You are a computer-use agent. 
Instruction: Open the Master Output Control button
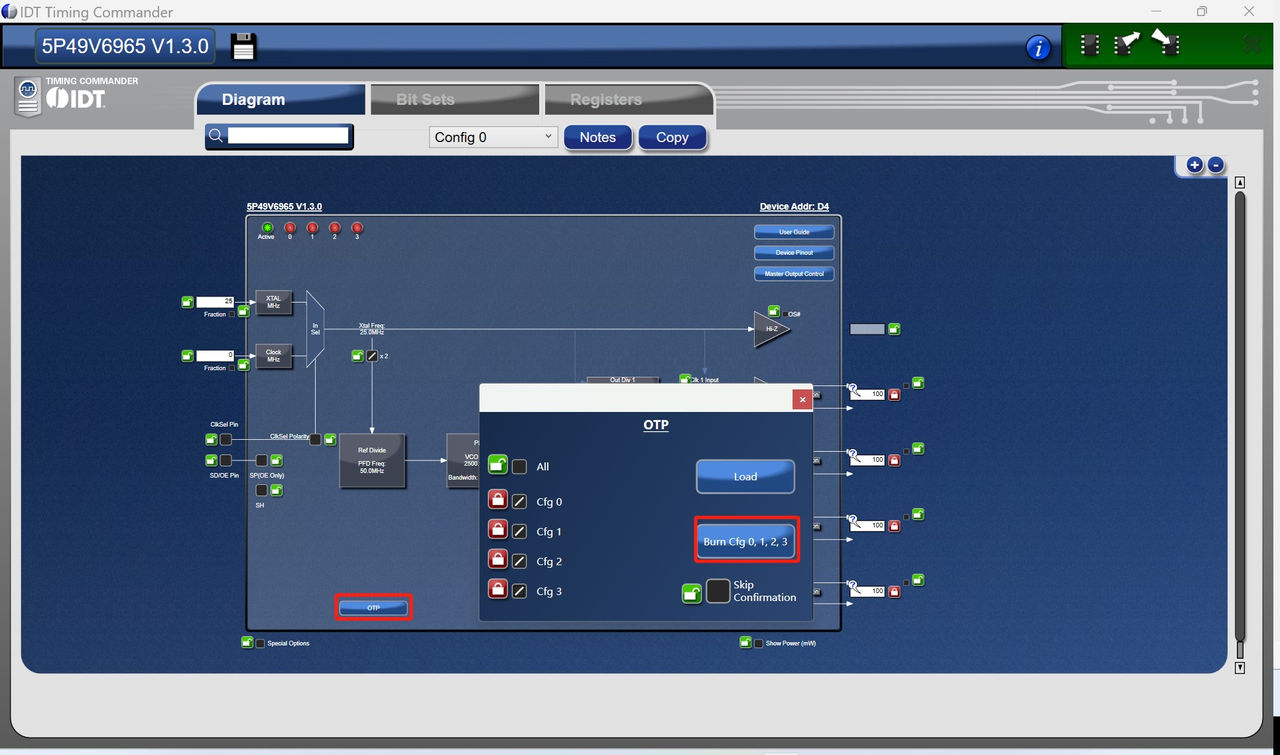pyautogui.click(x=794, y=274)
